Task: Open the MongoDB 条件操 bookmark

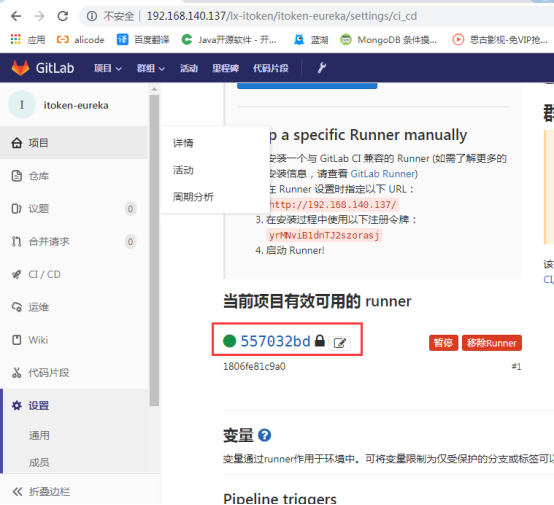Action: 388,40
